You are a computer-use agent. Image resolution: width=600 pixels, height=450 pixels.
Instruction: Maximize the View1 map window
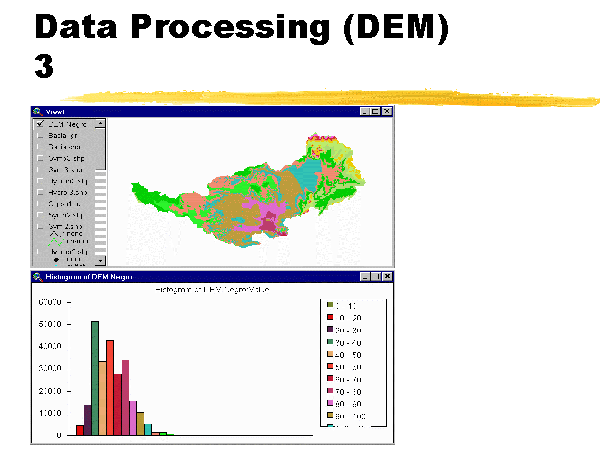376,112
